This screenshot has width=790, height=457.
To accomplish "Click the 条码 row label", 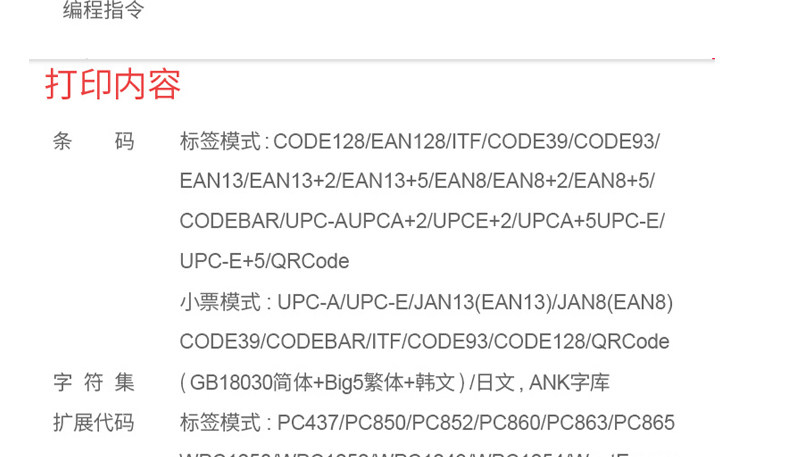I will (x=94, y=141).
